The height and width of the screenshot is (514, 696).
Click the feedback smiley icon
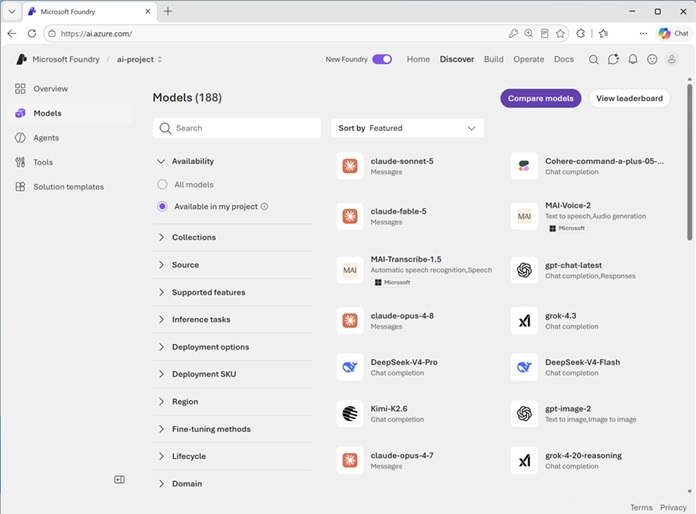click(652, 59)
